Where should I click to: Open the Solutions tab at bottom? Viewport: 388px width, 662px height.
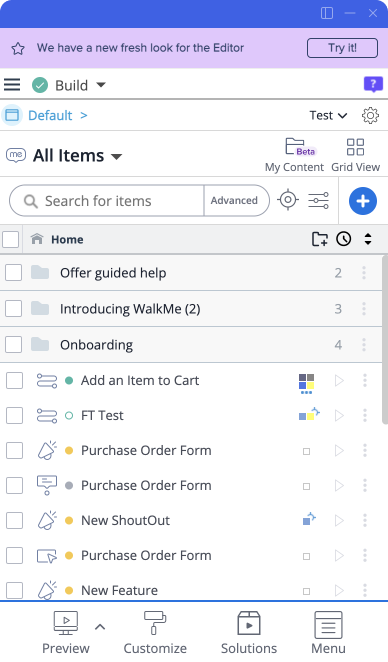pos(249,632)
